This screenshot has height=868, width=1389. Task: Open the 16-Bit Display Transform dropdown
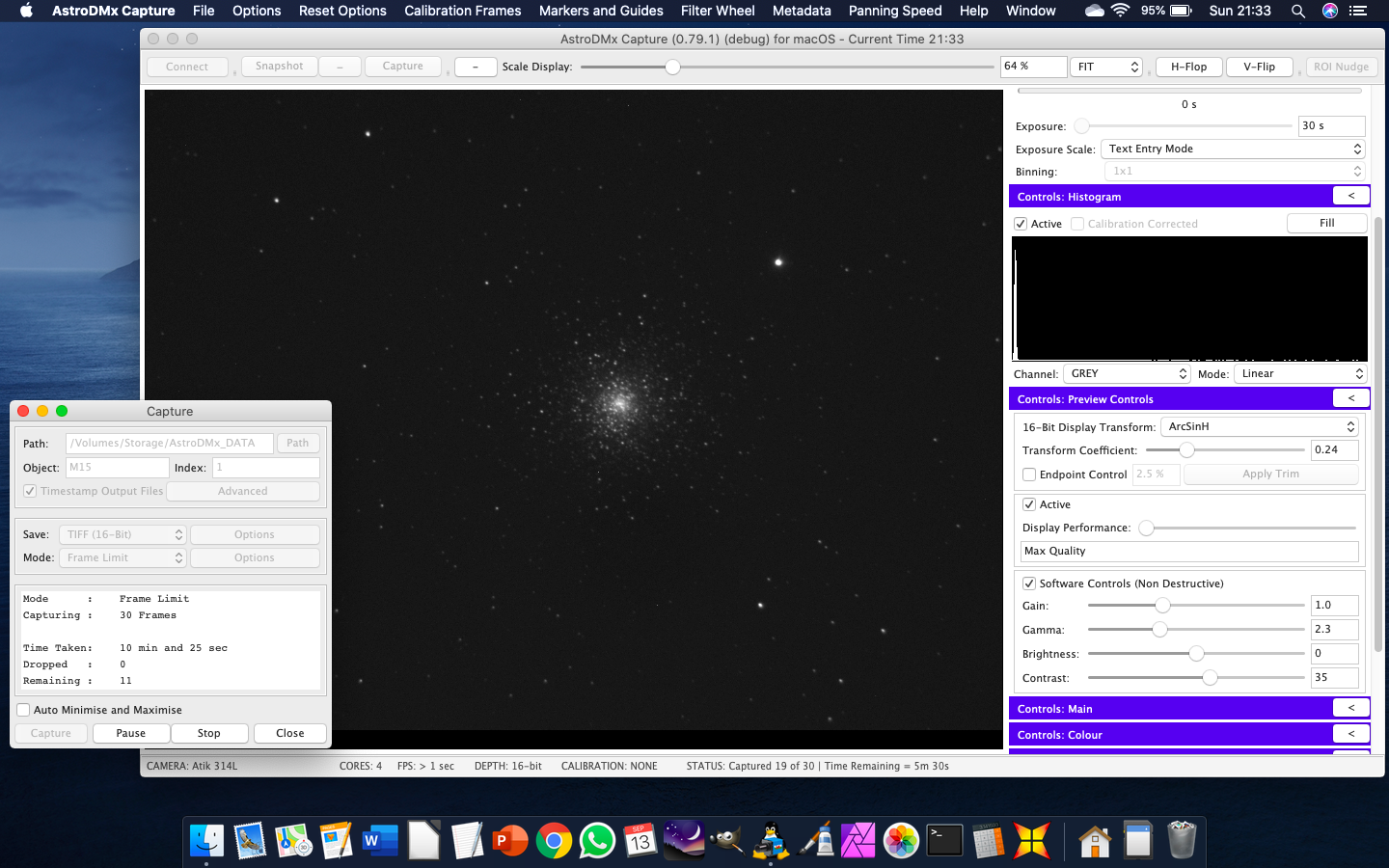pyautogui.click(x=1259, y=426)
